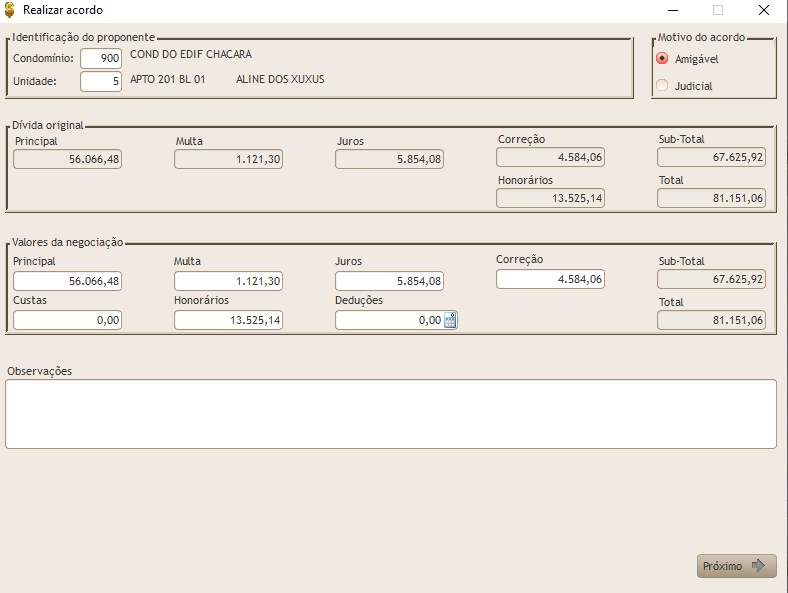Image resolution: width=788 pixels, height=593 pixels.
Task: Click the calculator icon in Deduções field
Action: (450, 320)
